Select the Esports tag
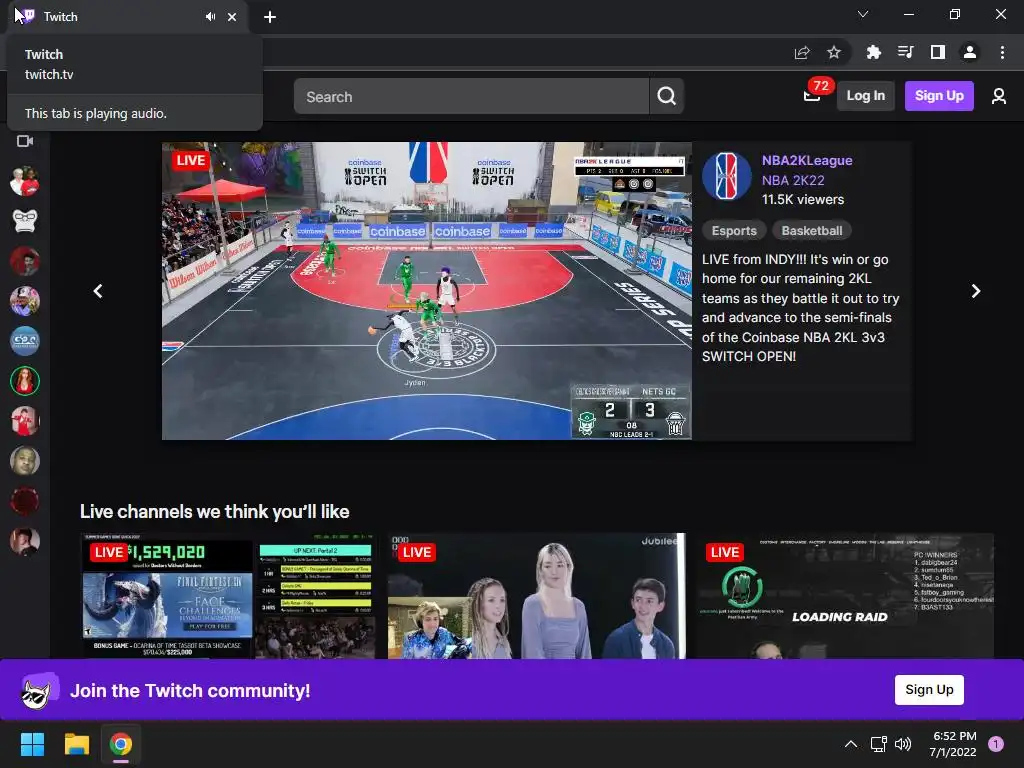Viewport: 1024px width, 768px height. click(x=733, y=231)
